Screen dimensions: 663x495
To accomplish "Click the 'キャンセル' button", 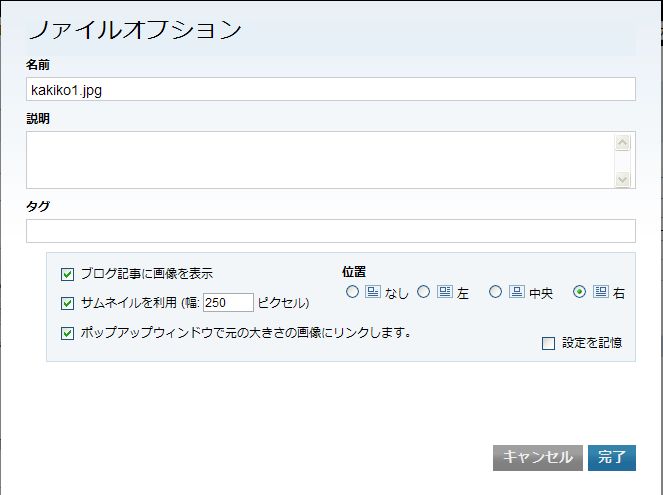I will [537, 457].
